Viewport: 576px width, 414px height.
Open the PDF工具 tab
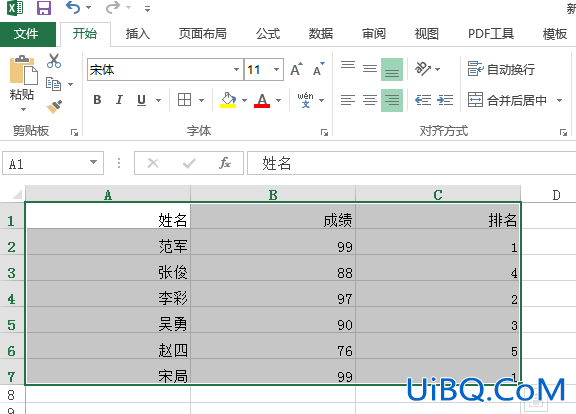[491, 34]
